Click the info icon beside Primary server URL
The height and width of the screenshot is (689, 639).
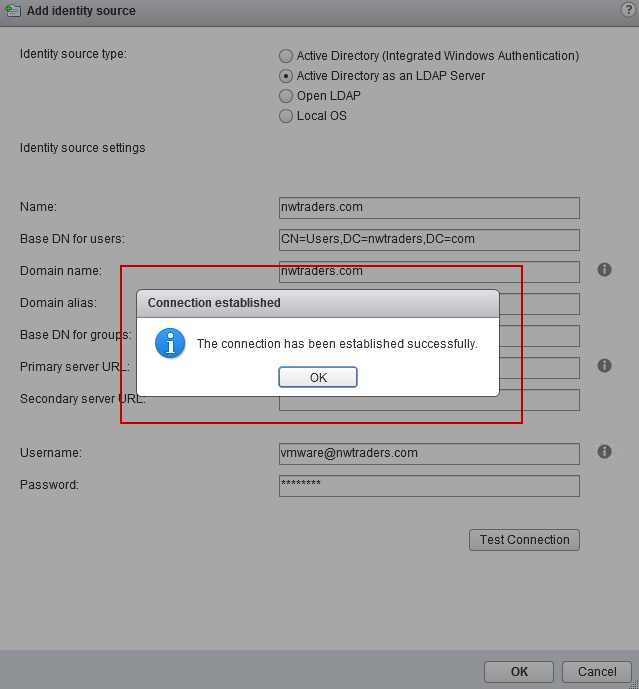(x=604, y=366)
